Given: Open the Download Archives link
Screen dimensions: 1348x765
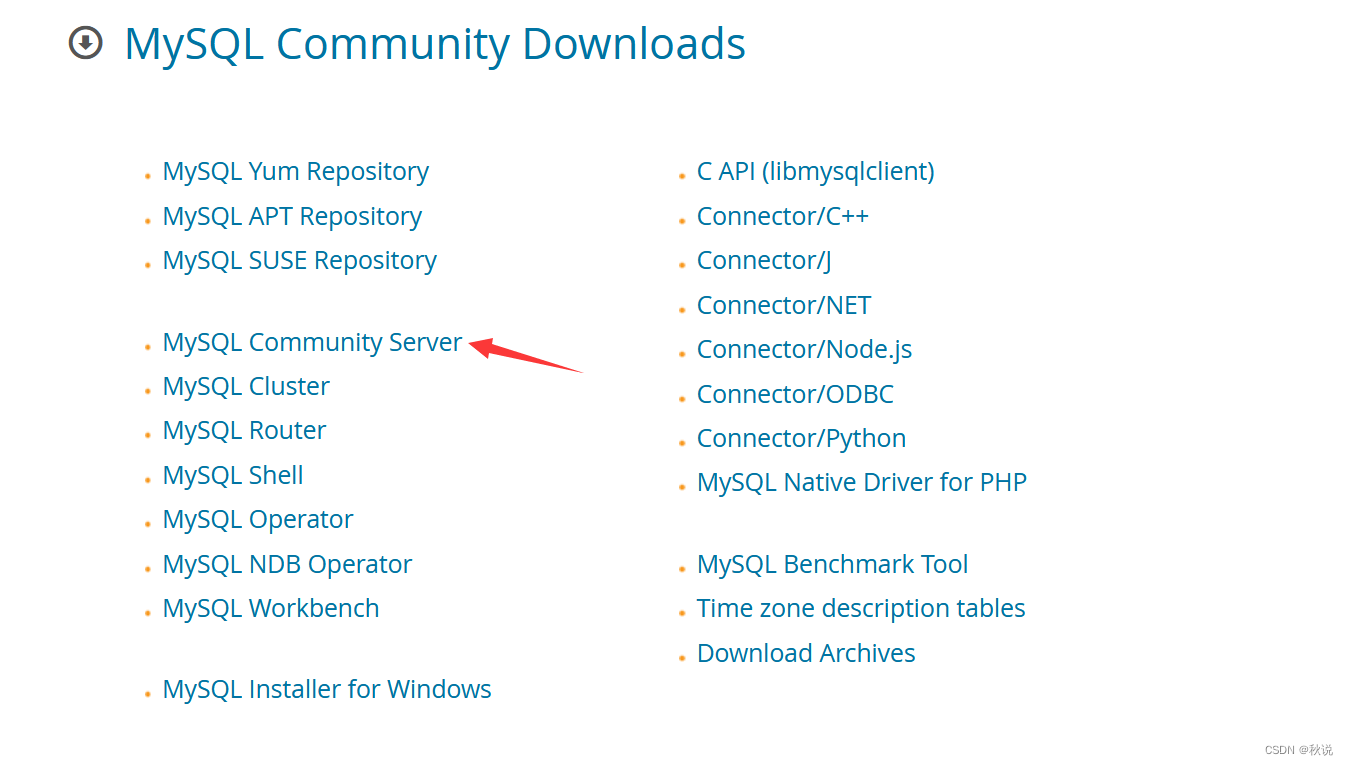Looking at the screenshot, I should click(806, 653).
